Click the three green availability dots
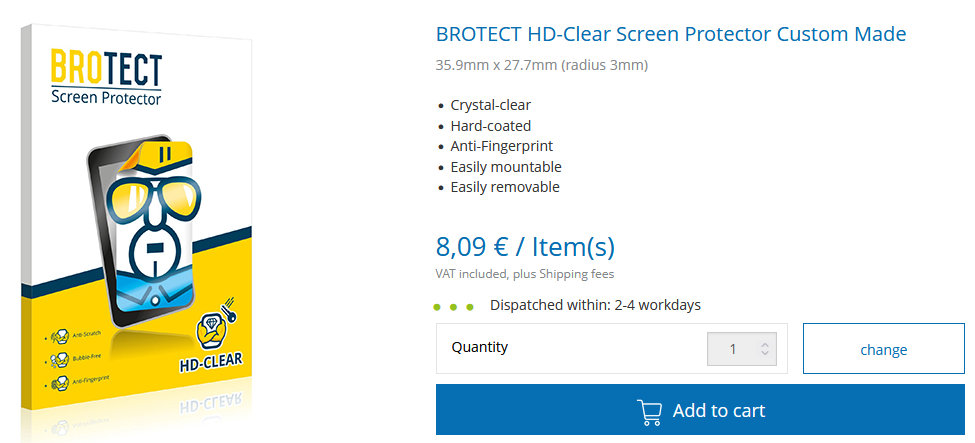The width and height of the screenshot is (975, 443). [x=454, y=307]
